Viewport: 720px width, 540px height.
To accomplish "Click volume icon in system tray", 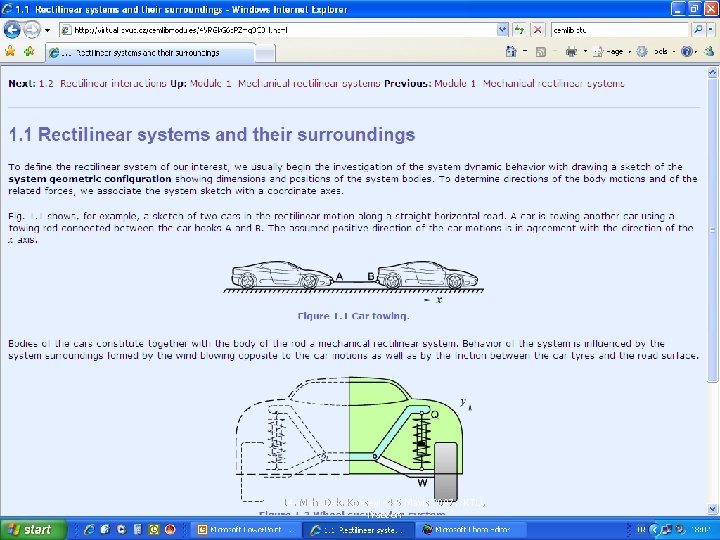I will coord(681,530).
